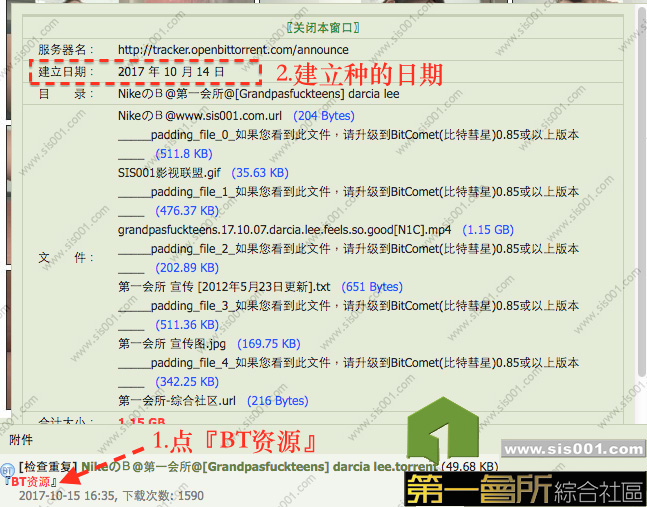Viewport: 647px width, 507px height.
Task: Open the darcia lee.torrent attachment link
Action: pos(259,467)
